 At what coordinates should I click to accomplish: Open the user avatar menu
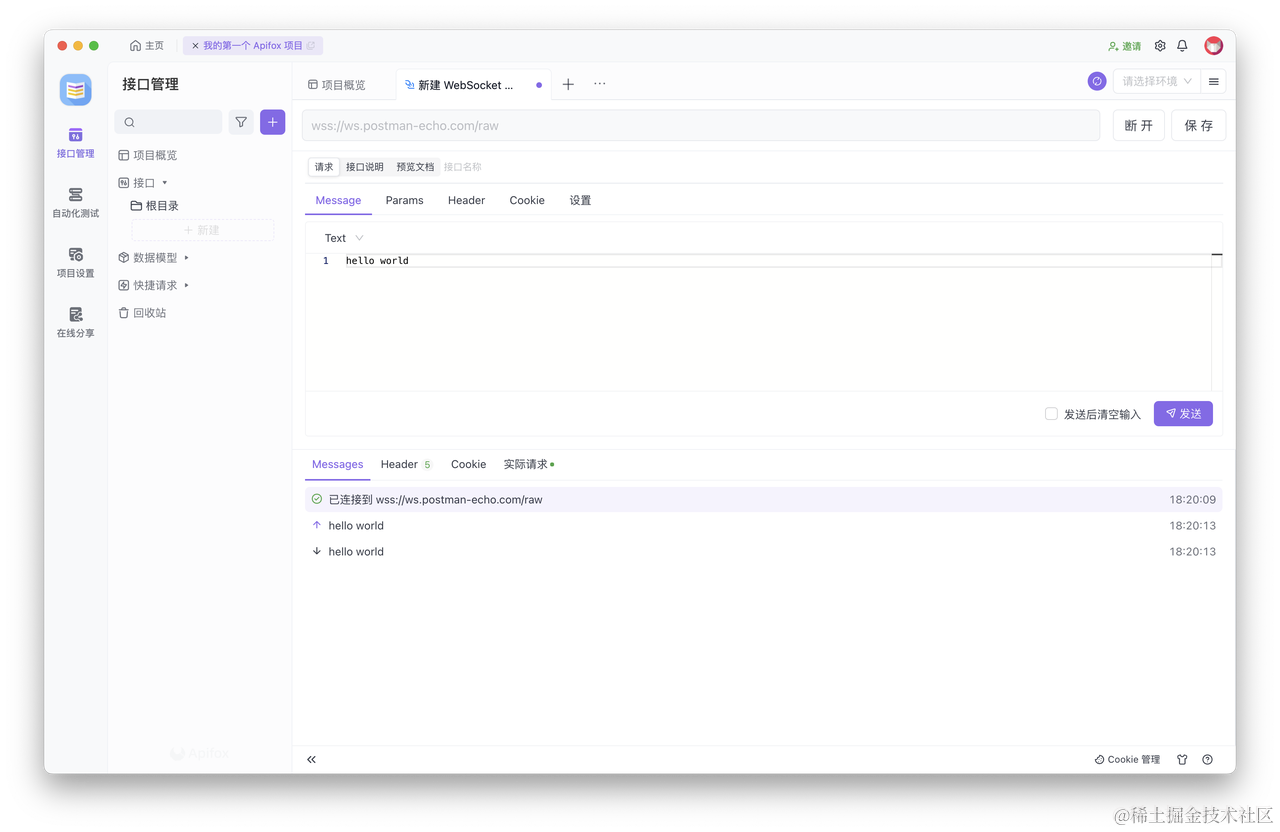click(1213, 46)
